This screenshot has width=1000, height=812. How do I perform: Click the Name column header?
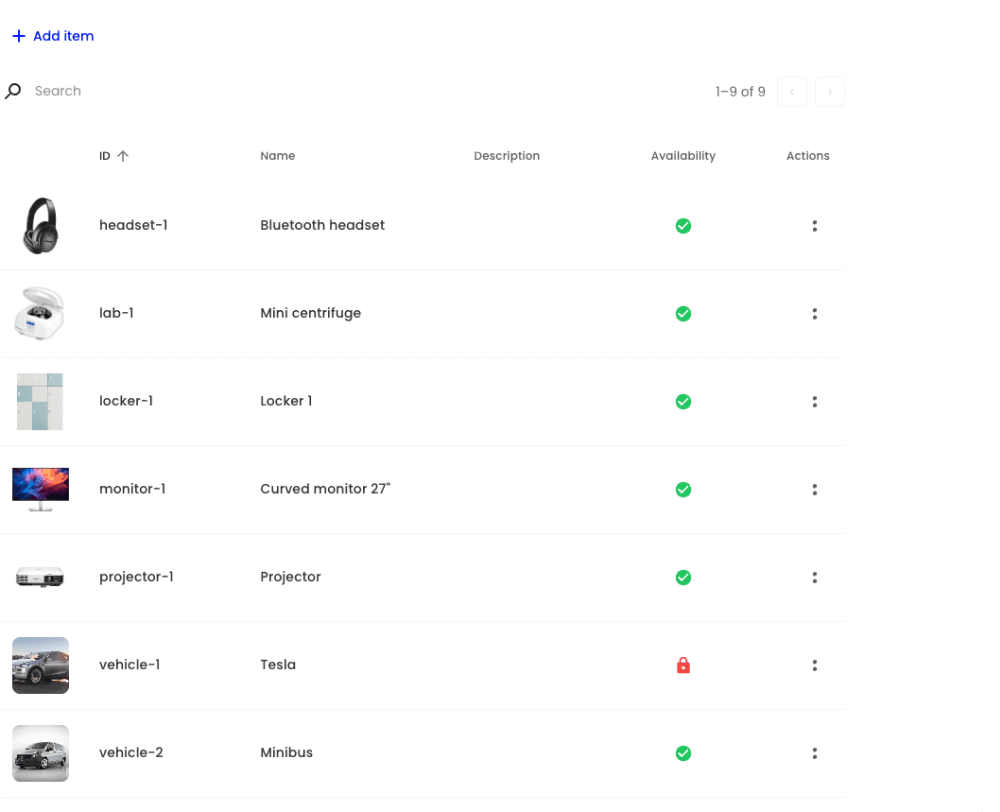277,156
